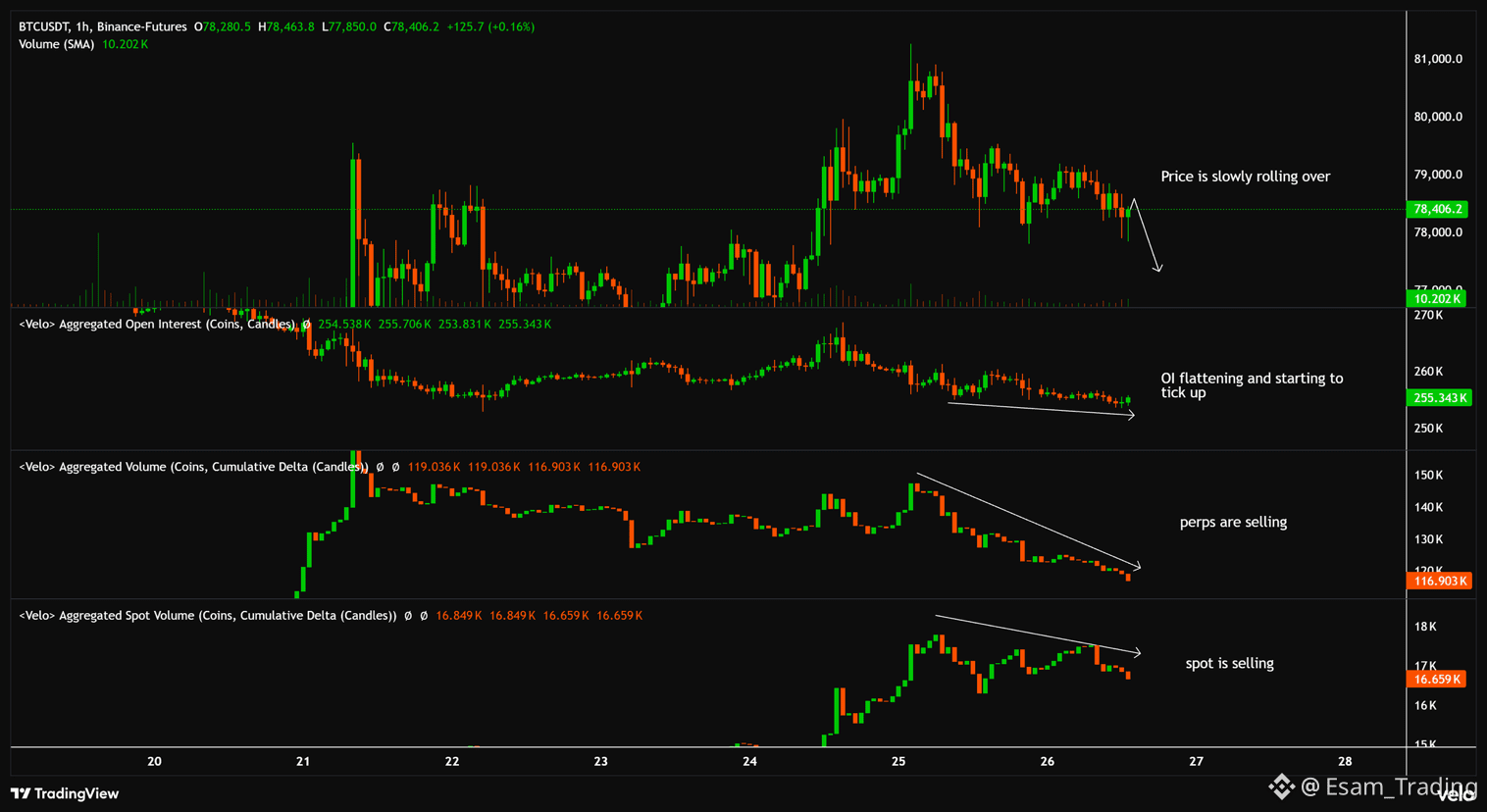Open the Aggregated Volume Cumulative Delta legend
This screenshot has height=812, width=1487.
[x=194, y=467]
